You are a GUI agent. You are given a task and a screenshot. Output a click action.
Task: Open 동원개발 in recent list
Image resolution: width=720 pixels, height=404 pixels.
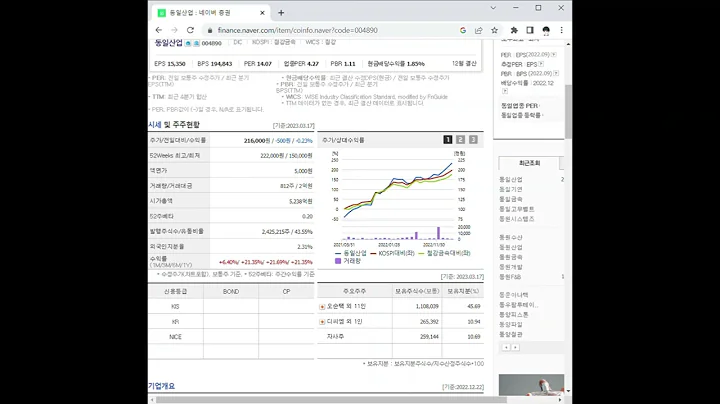point(511,267)
